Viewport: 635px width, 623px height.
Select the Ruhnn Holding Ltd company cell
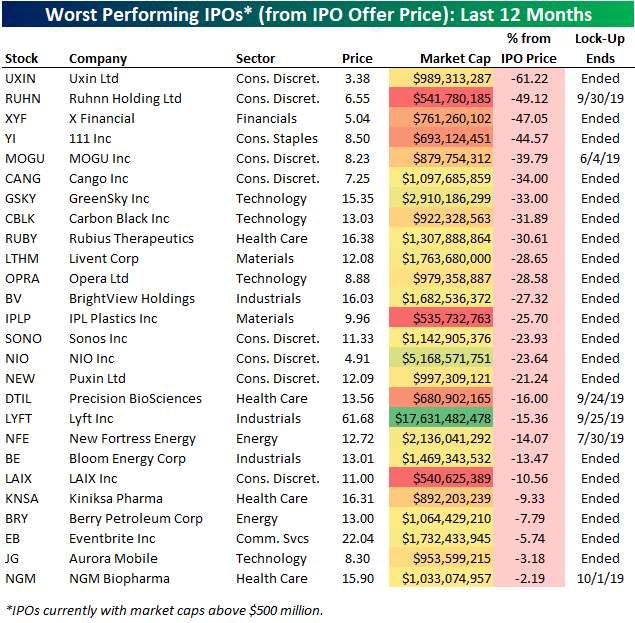[x=125, y=99]
